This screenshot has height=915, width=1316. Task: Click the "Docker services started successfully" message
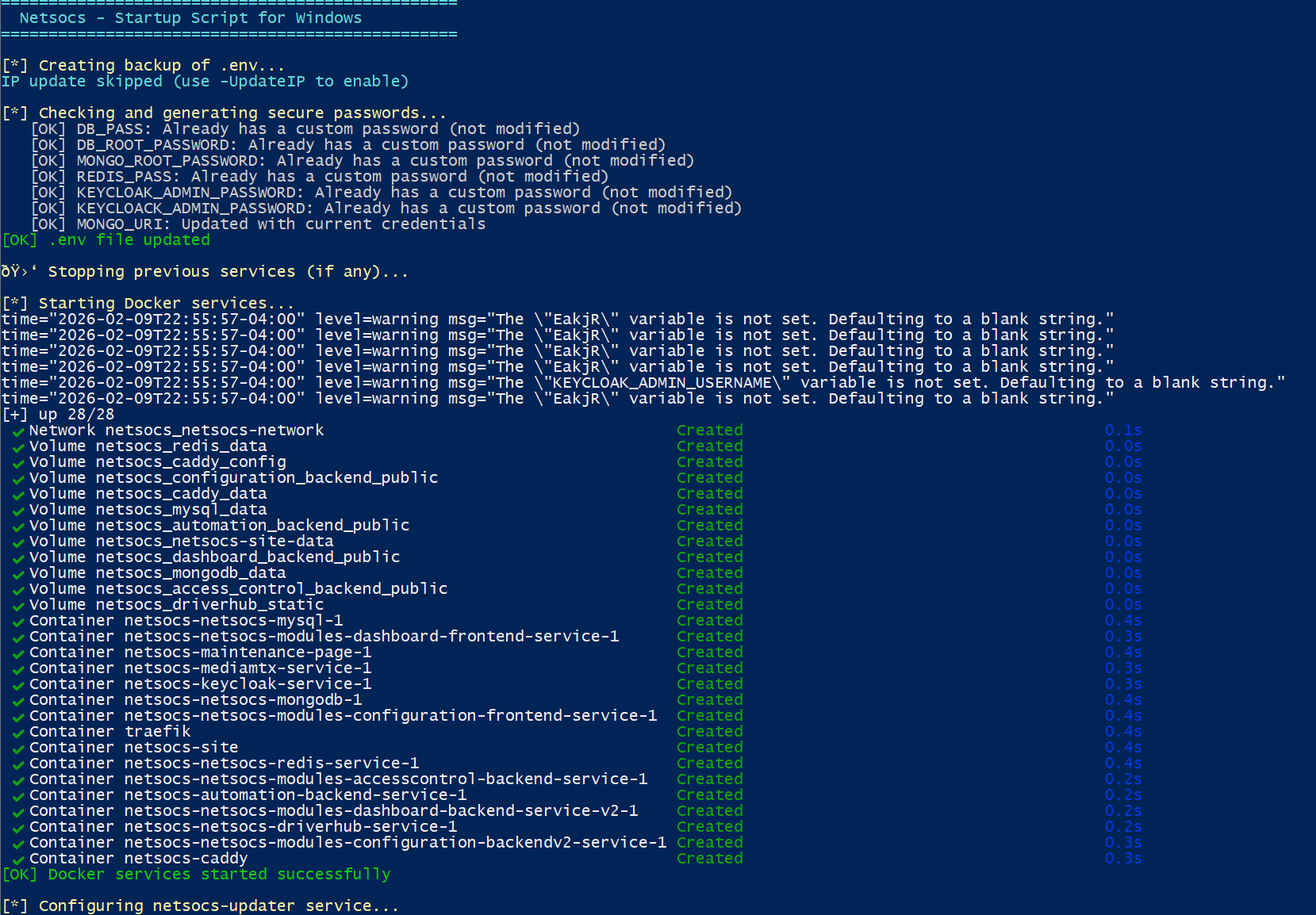219,875
